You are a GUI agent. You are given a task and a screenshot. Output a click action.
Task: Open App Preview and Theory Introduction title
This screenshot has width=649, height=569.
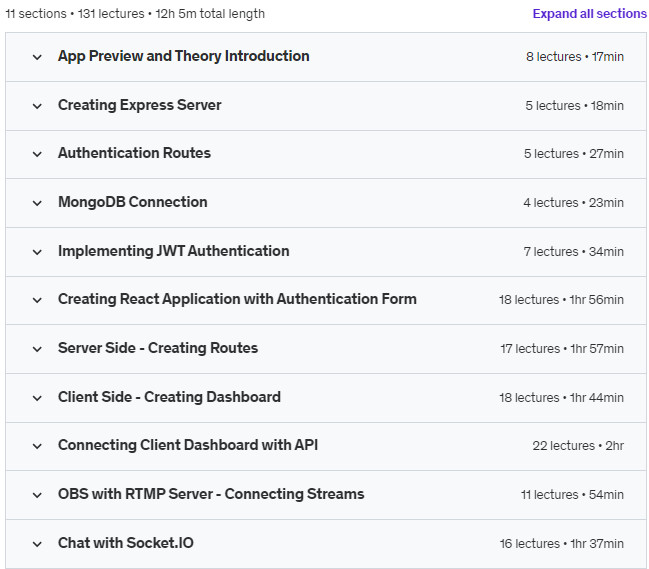[183, 56]
